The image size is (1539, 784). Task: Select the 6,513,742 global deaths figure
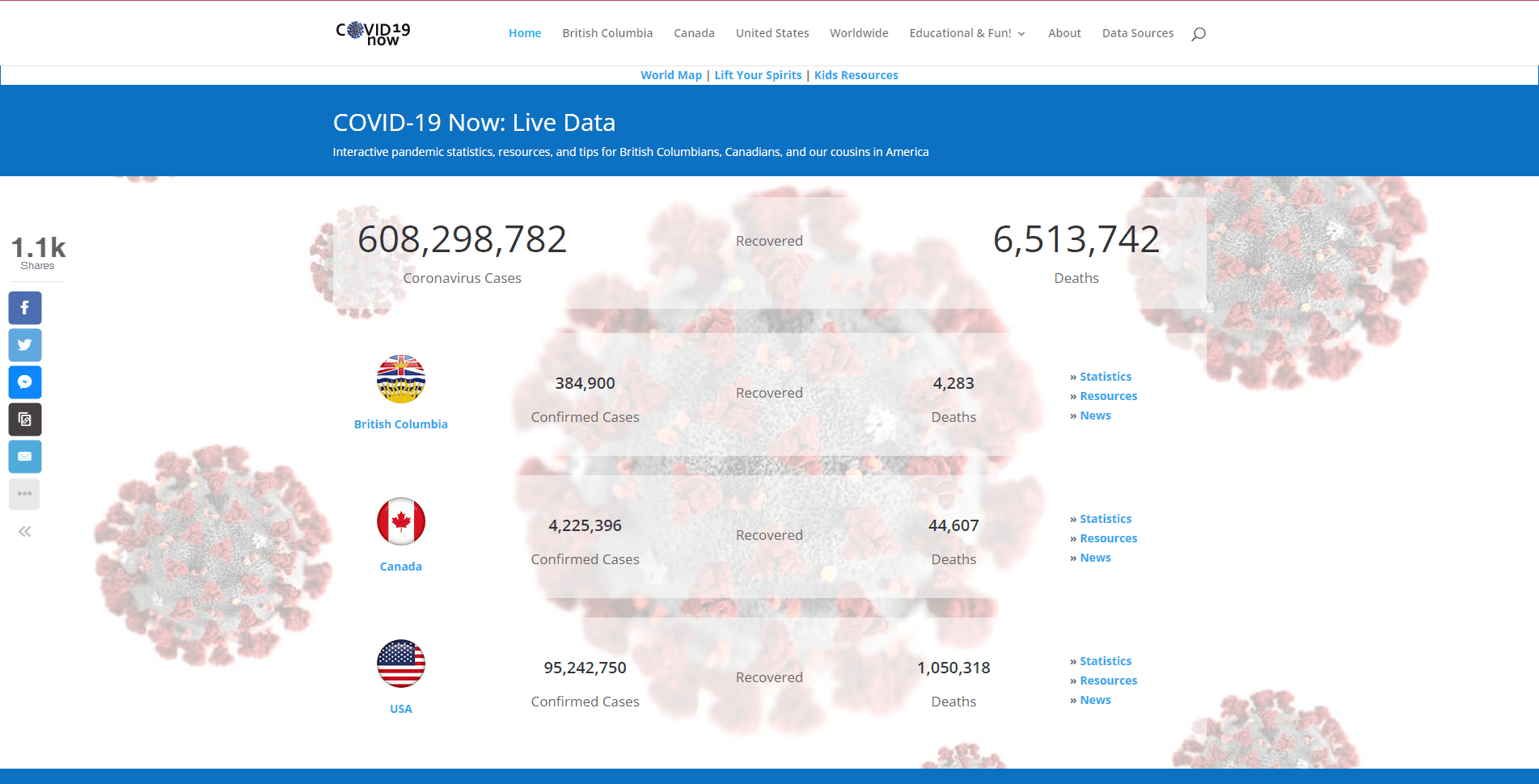1076,239
